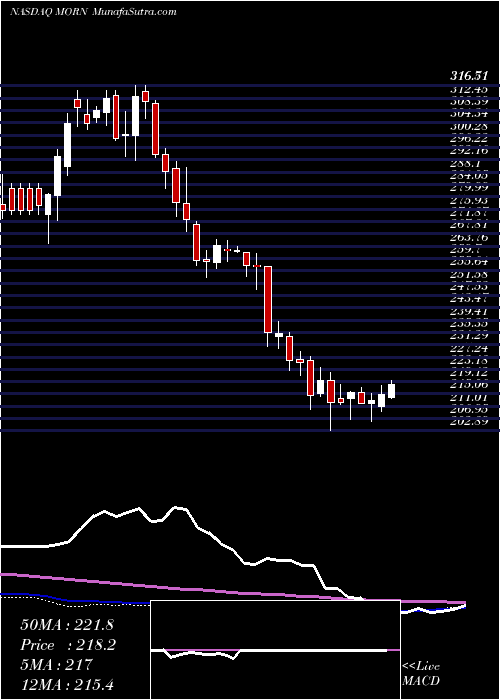
Task: Click the 215.06 price axis label
Action: click(470, 386)
